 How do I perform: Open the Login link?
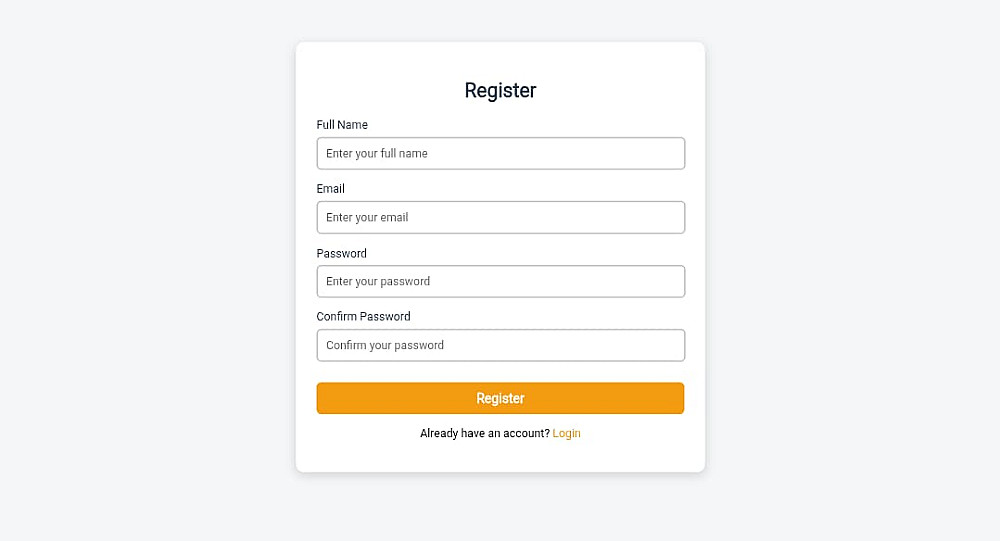pyautogui.click(x=566, y=433)
